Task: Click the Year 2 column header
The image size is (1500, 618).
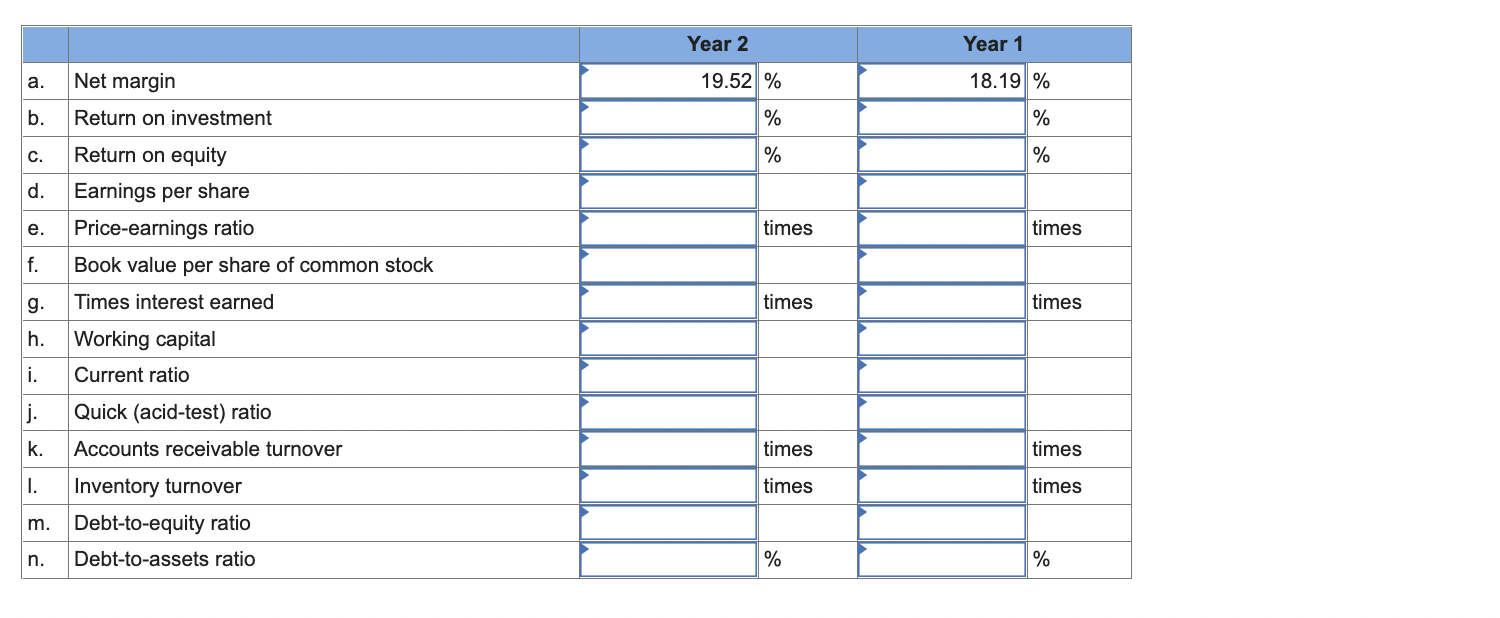Action: click(716, 44)
